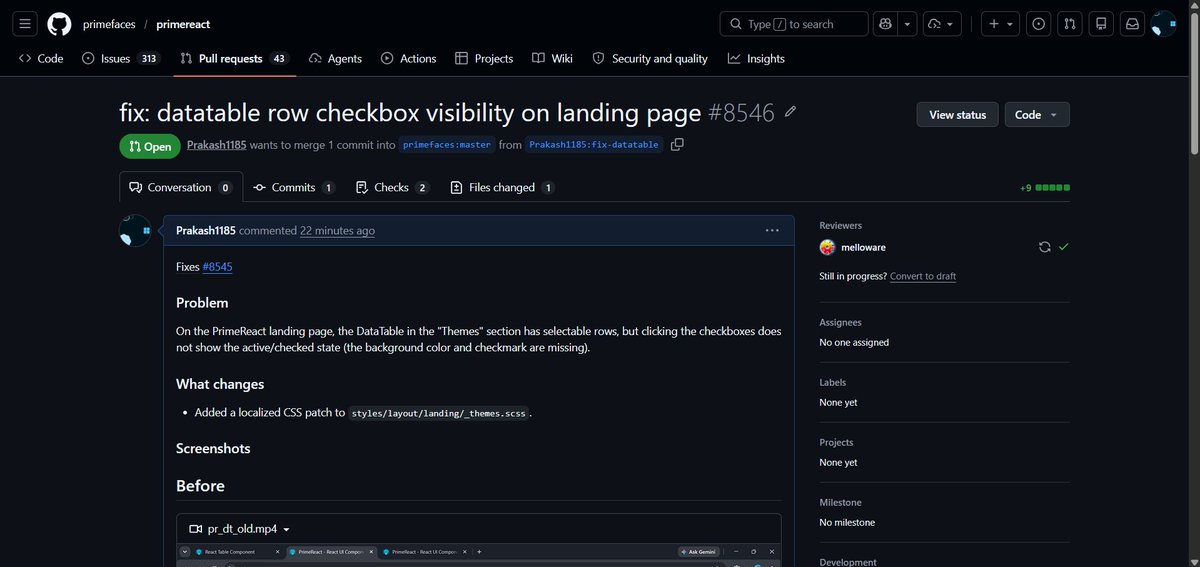Click the What changes heading

coord(220,384)
